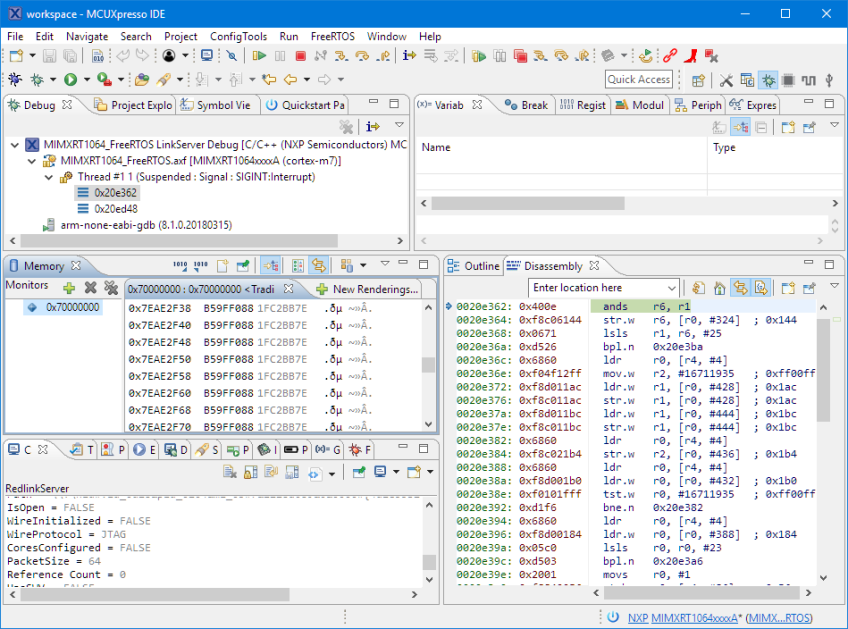Toggle Instruction Stepping Mode in main toolbar
This screenshot has height=629, width=848.
(409, 55)
